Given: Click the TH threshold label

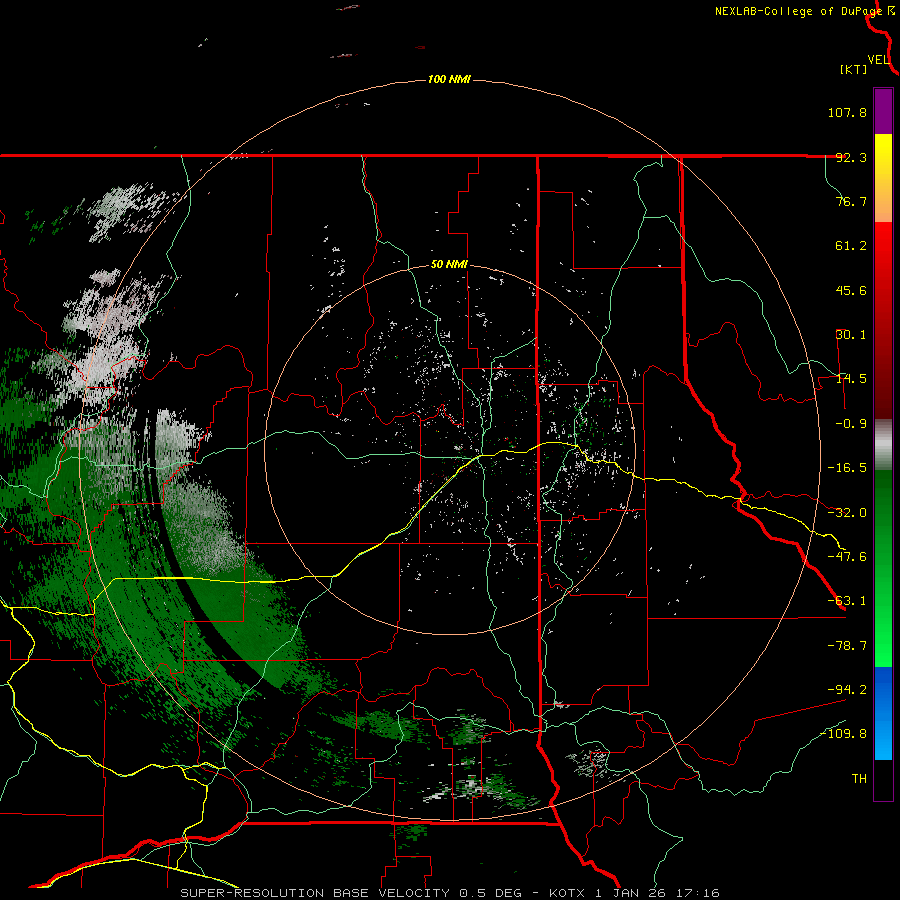Looking at the screenshot, I should [x=859, y=779].
